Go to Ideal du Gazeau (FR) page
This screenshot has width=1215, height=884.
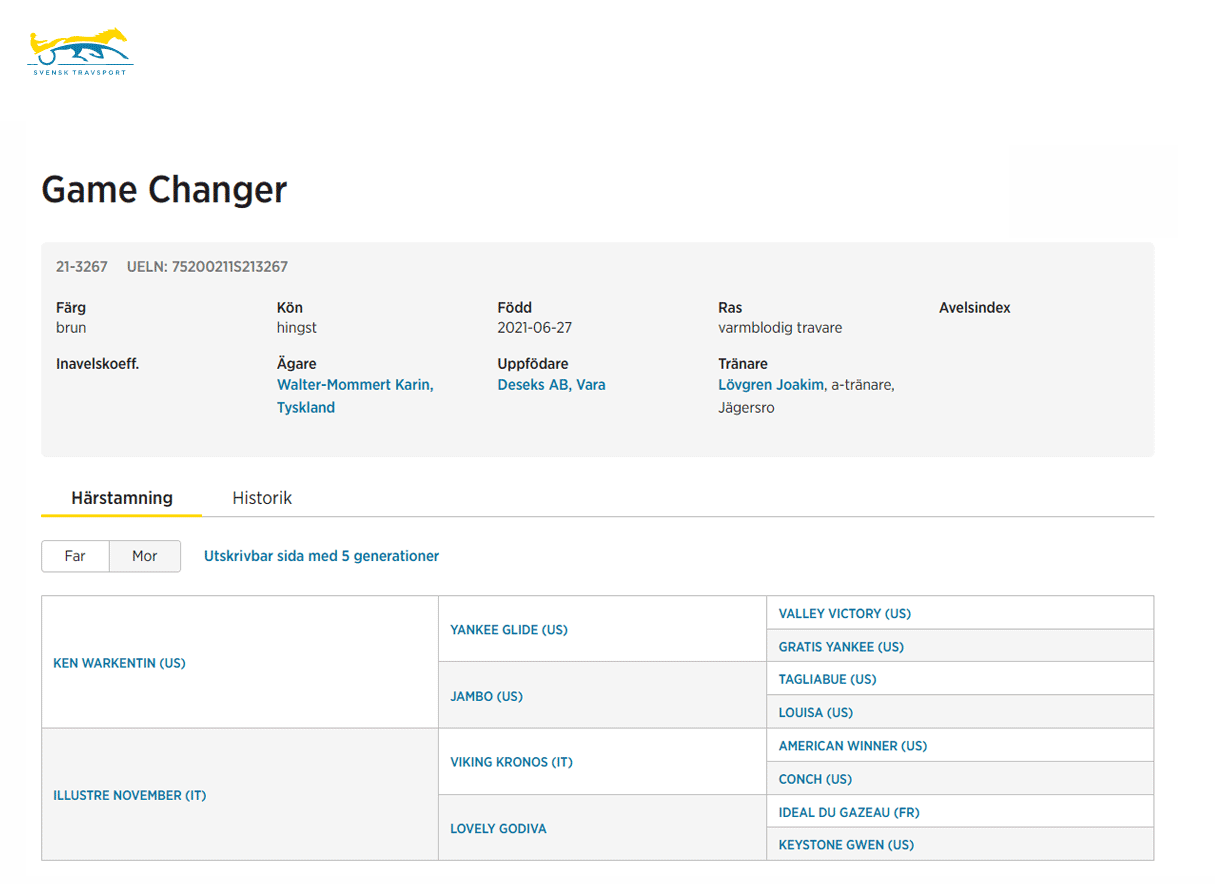click(848, 812)
